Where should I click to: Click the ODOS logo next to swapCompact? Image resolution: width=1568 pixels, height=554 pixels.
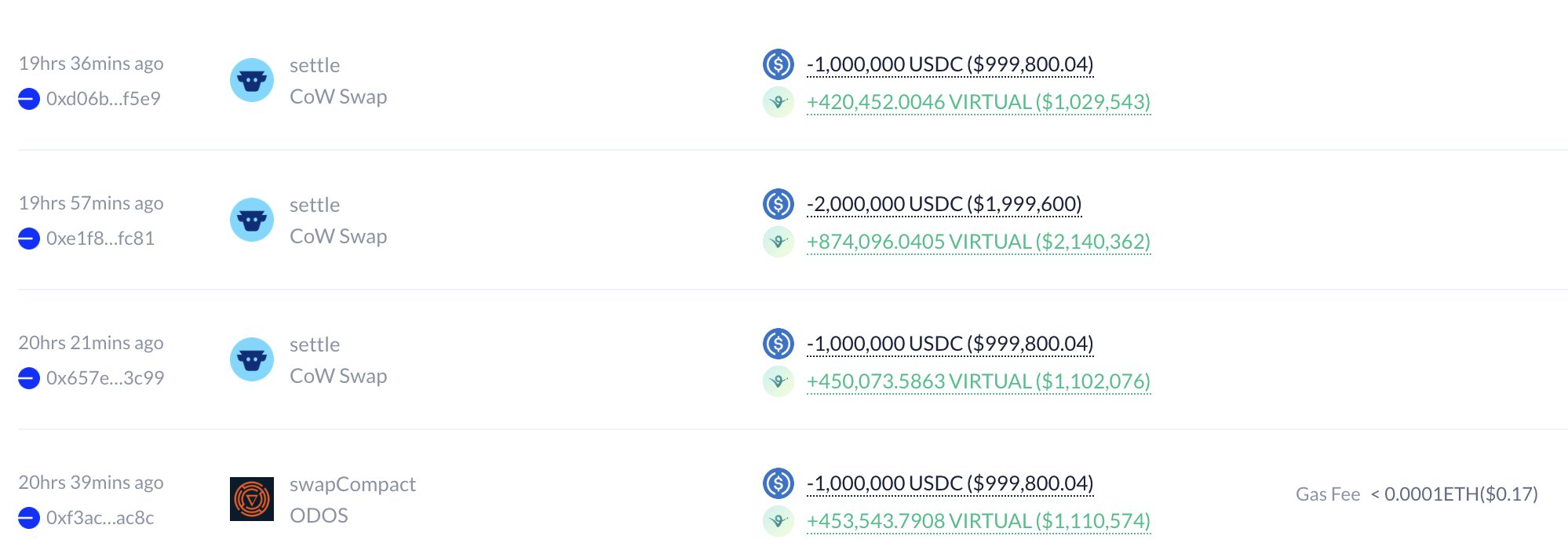[x=251, y=499]
